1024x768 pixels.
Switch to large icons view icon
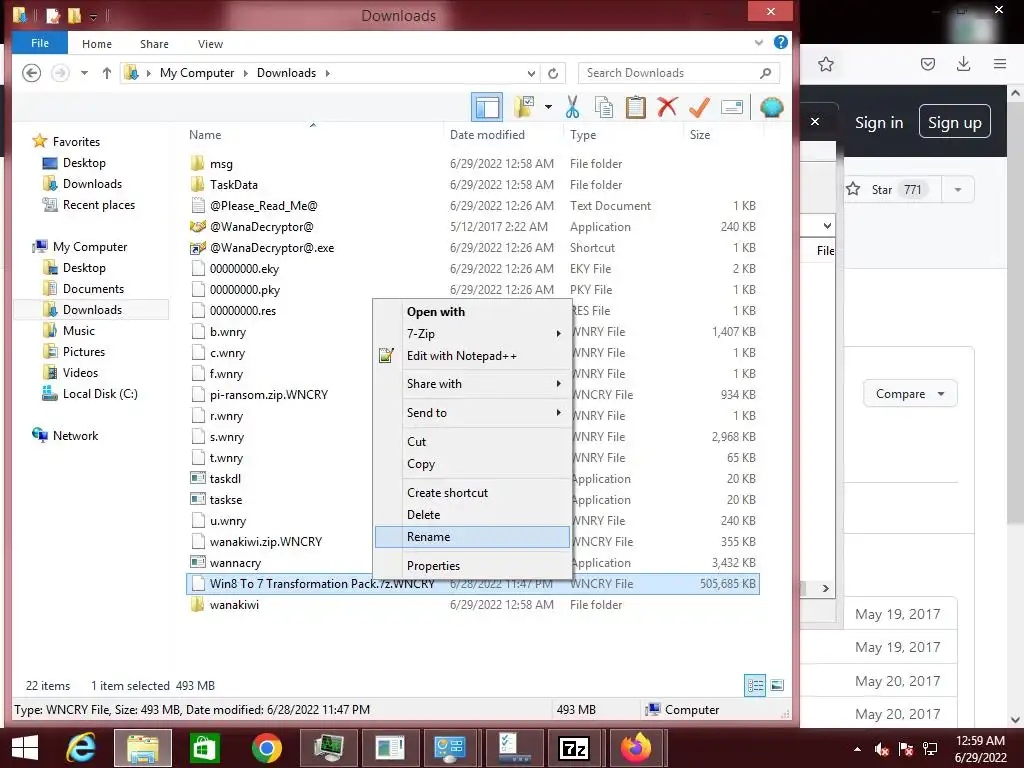click(x=777, y=685)
